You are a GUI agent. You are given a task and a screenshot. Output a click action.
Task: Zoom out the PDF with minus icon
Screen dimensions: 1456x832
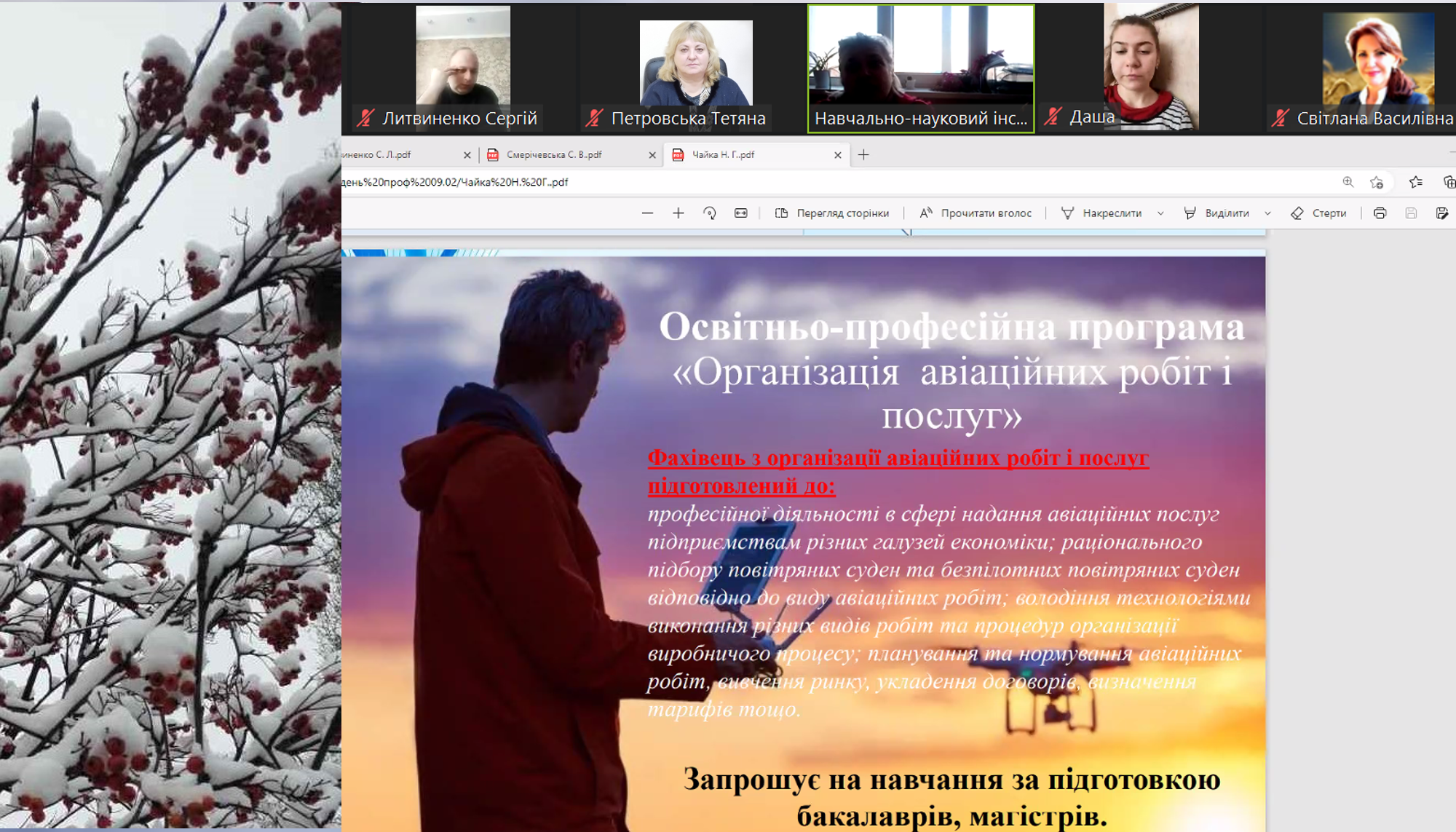click(647, 213)
